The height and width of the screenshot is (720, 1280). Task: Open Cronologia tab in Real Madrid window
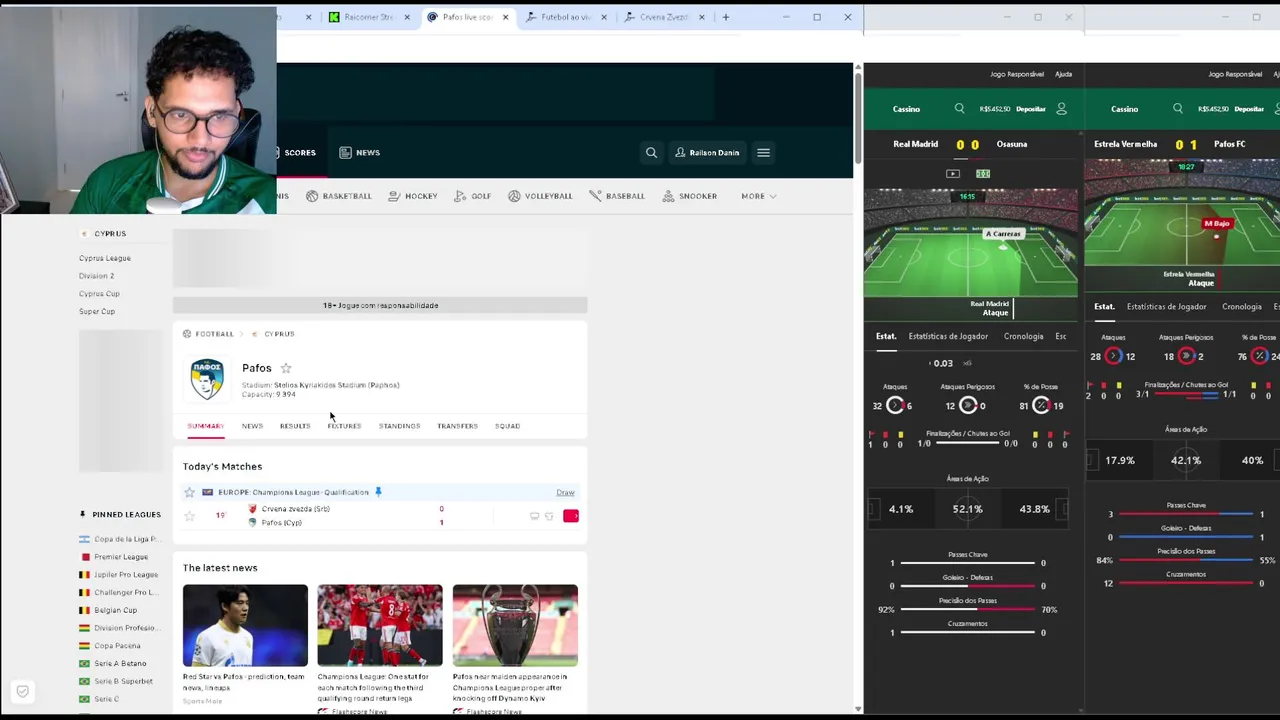click(1023, 337)
